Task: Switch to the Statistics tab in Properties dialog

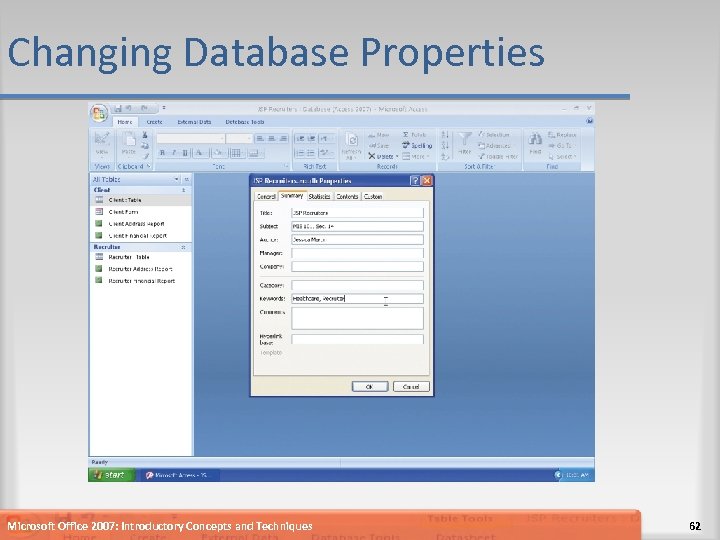Action: pyautogui.click(x=319, y=197)
